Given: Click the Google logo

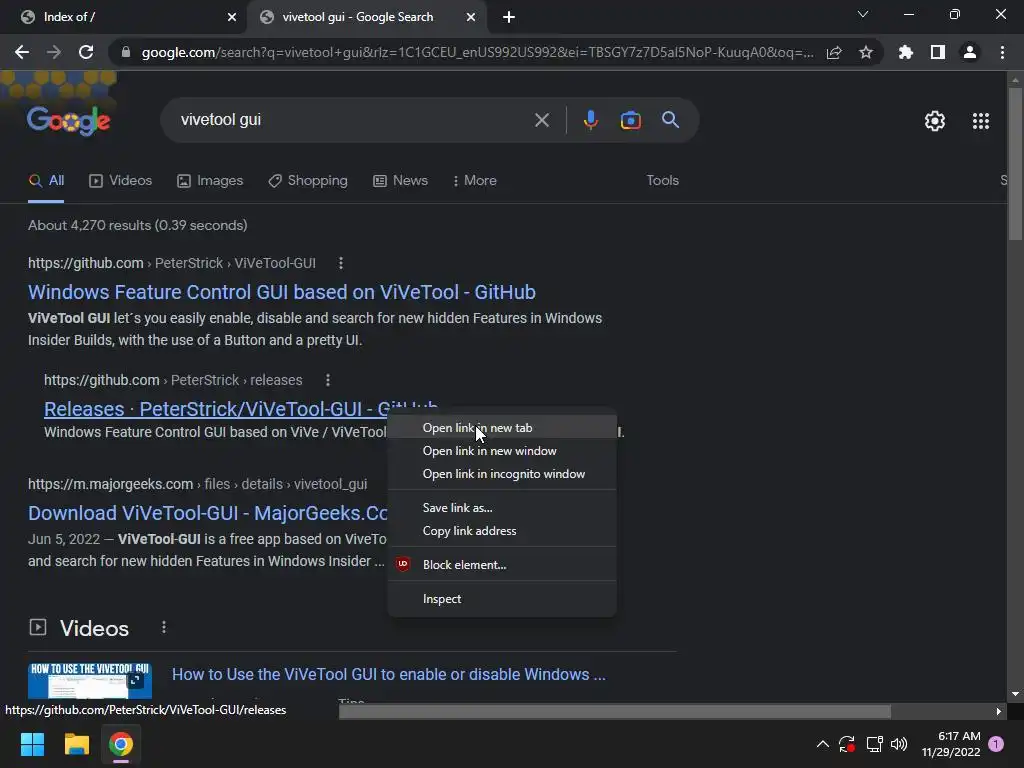Looking at the screenshot, I should [x=69, y=120].
